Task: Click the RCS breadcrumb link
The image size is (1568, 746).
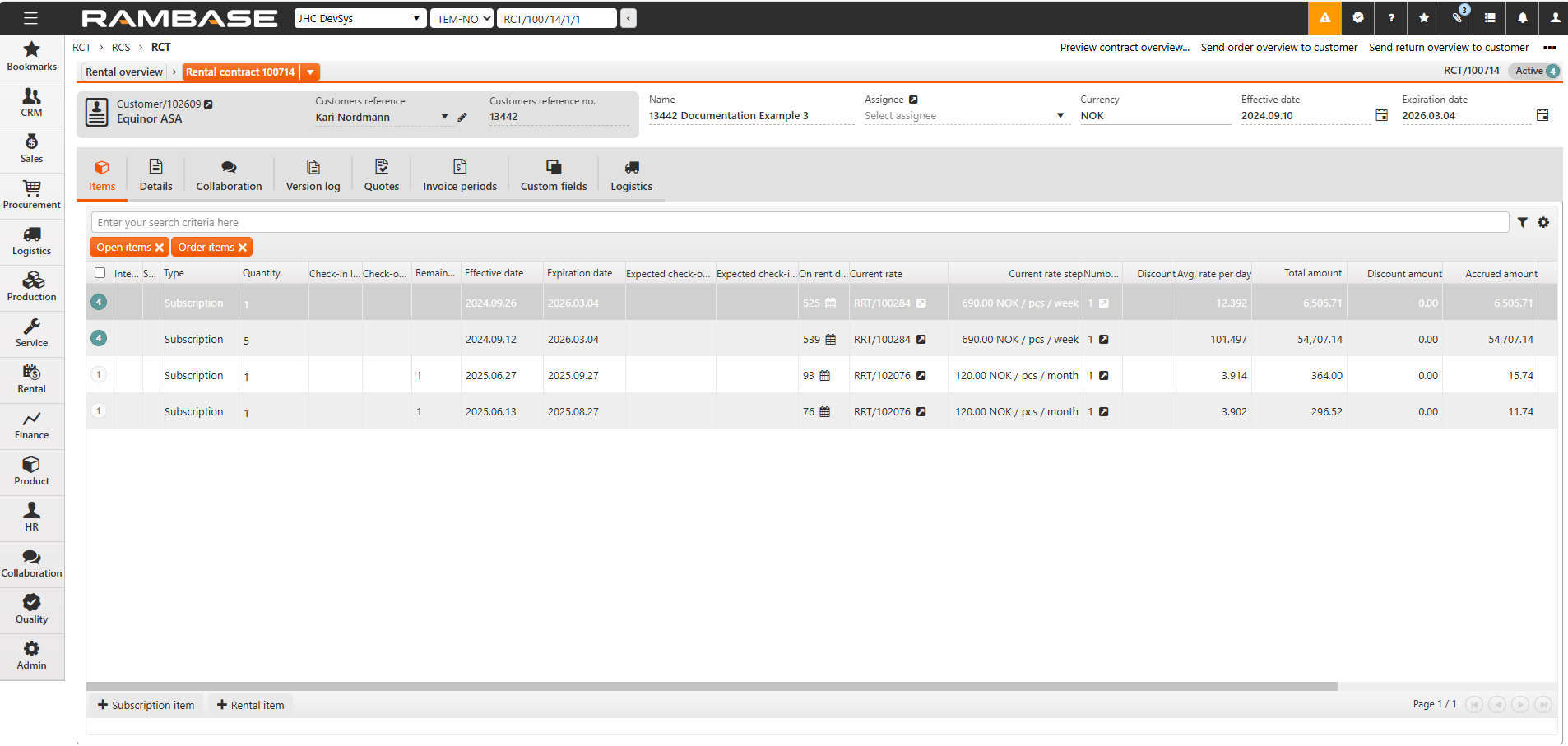Action: point(121,48)
